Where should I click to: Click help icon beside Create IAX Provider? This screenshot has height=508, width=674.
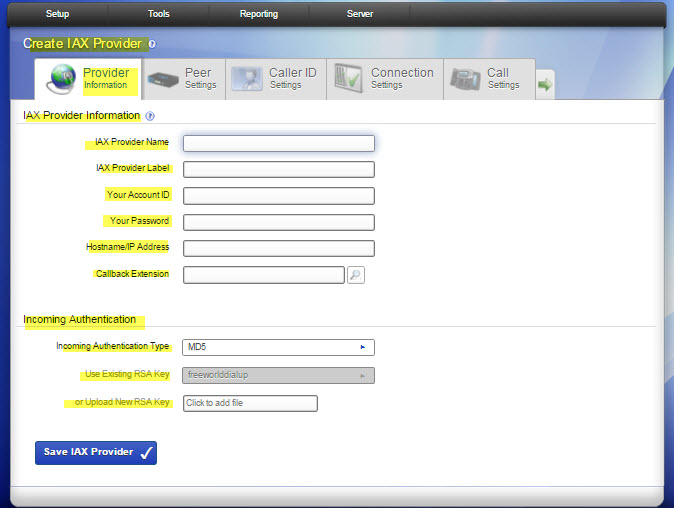tap(152, 44)
